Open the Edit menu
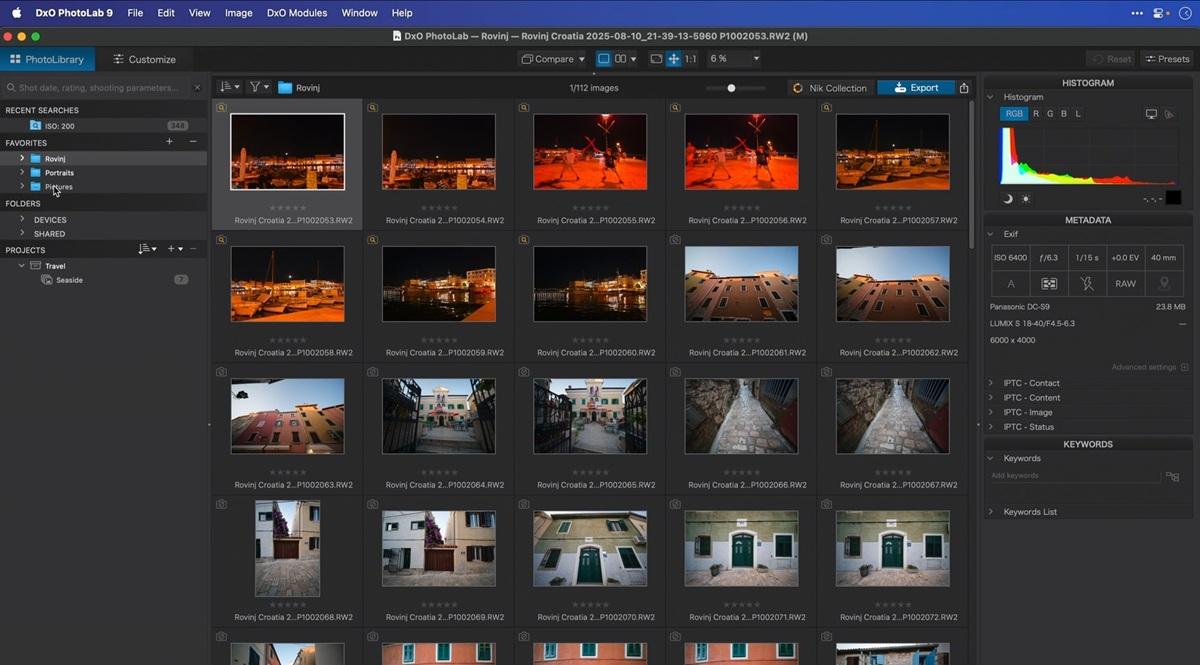Screen dimensions: 1200x665 pyautogui.click(x=166, y=13)
